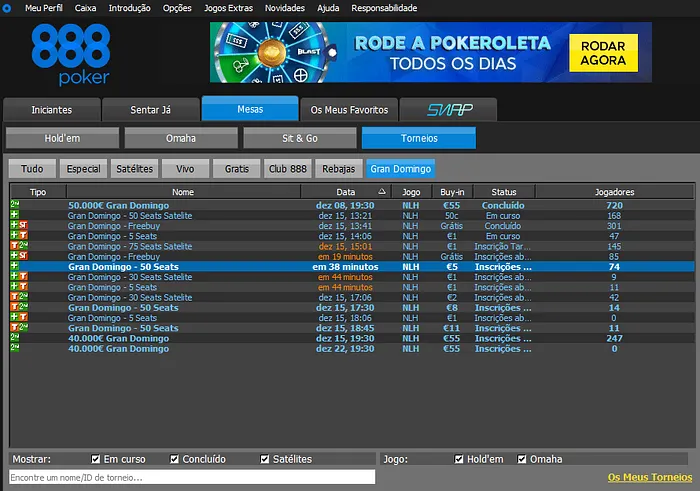
Task: Open the SNAP tab
Action: coord(449,110)
